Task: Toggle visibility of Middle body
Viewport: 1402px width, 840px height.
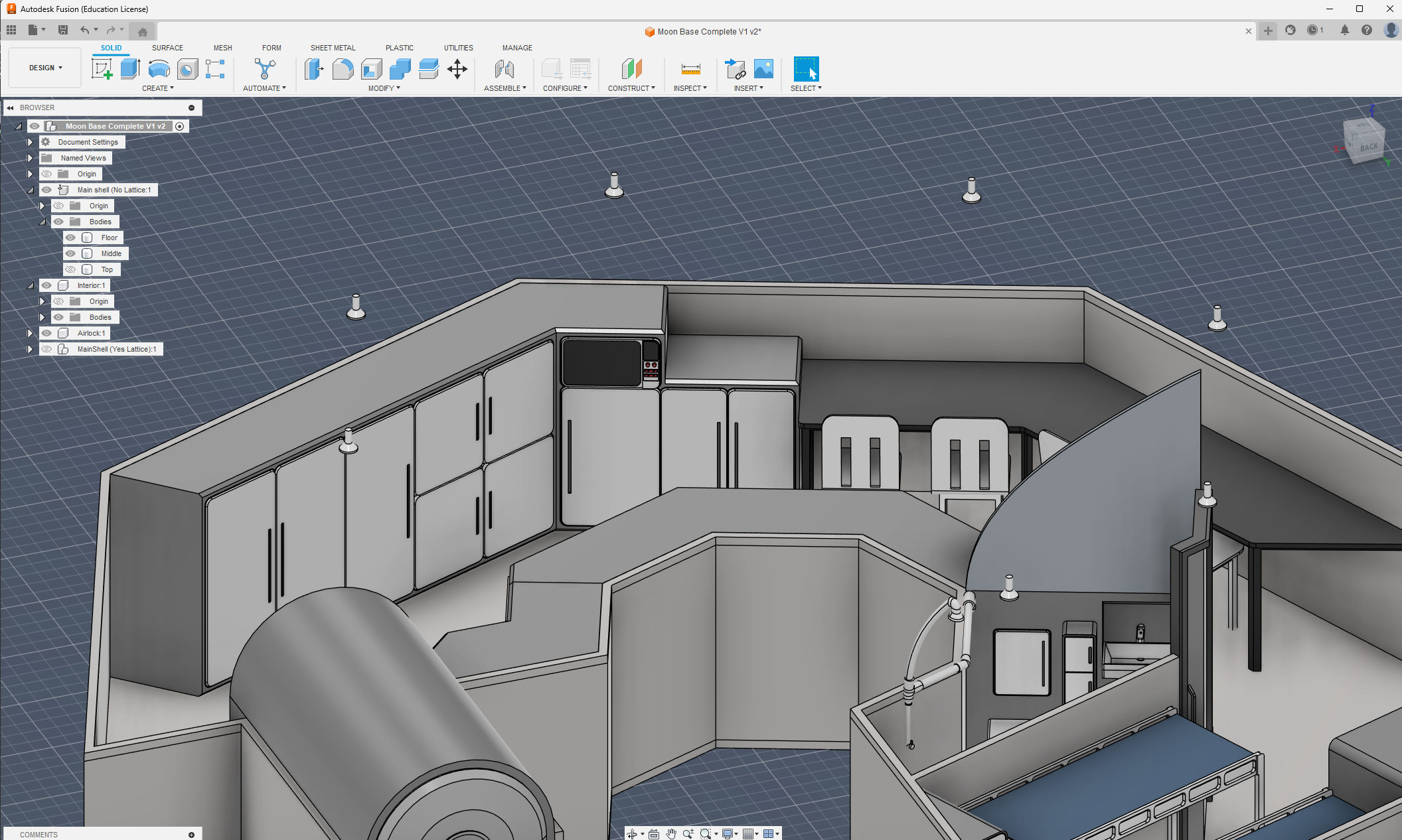Action: tap(70, 253)
